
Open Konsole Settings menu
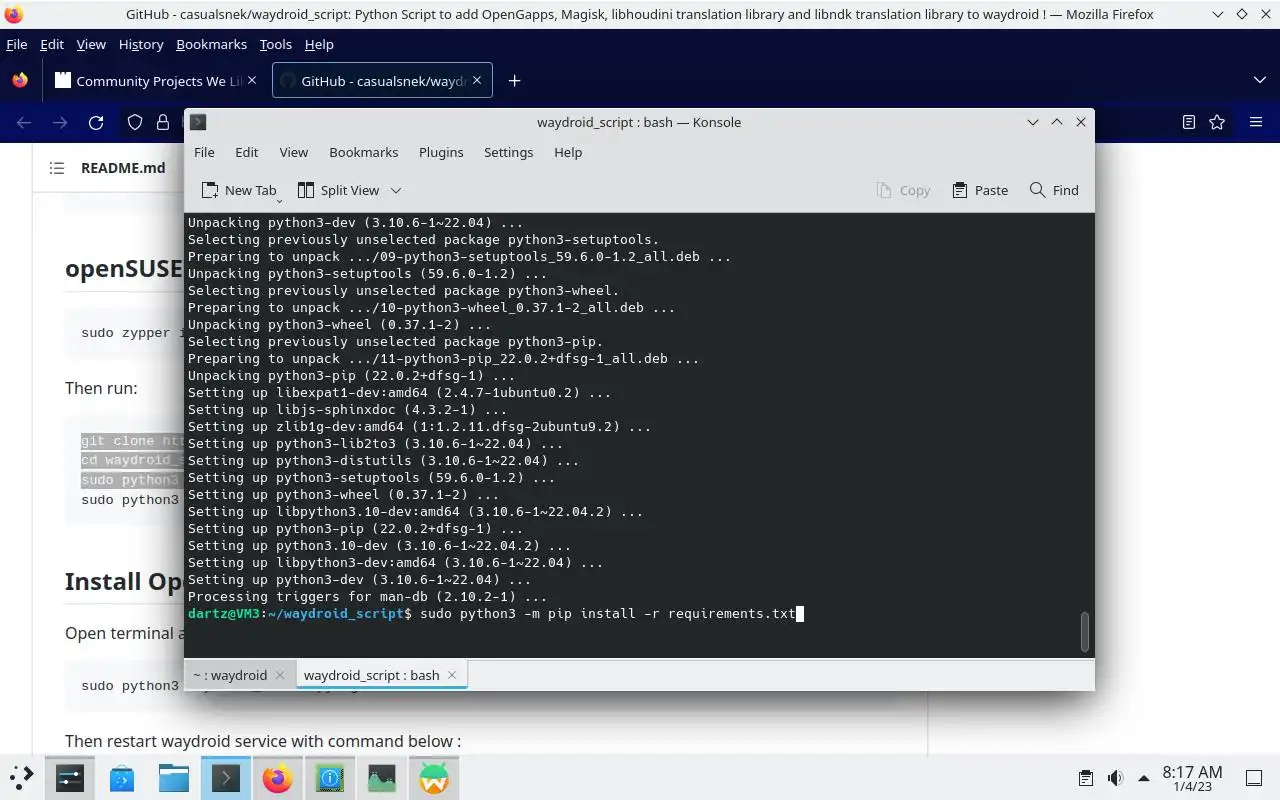click(x=508, y=152)
